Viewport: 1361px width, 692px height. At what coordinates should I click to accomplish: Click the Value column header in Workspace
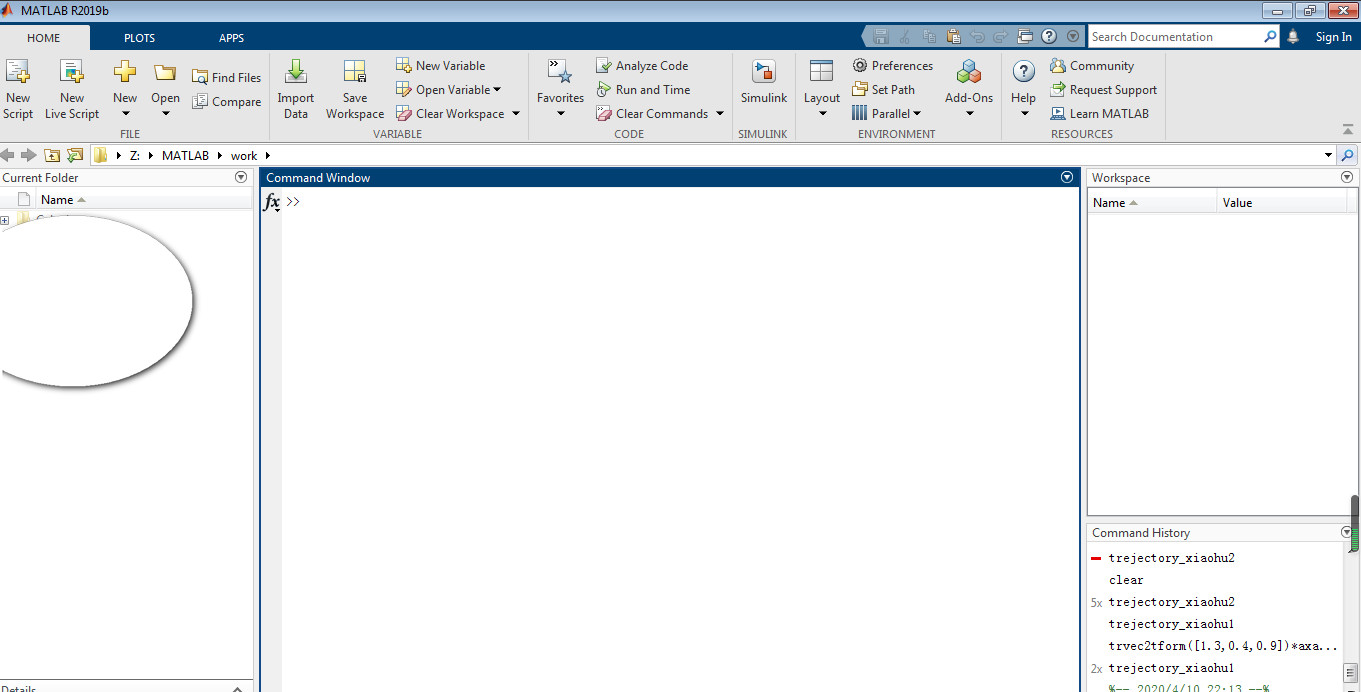coord(1282,202)
